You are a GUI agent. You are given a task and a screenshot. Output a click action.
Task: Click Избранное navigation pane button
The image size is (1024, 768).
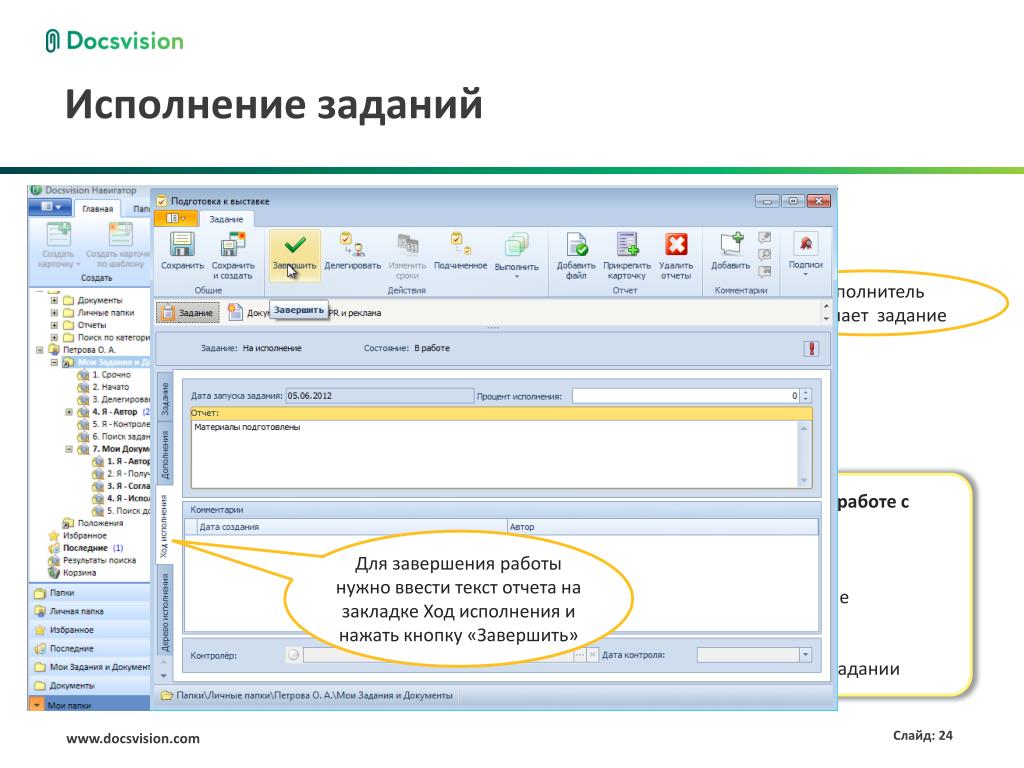coord(90,630)
